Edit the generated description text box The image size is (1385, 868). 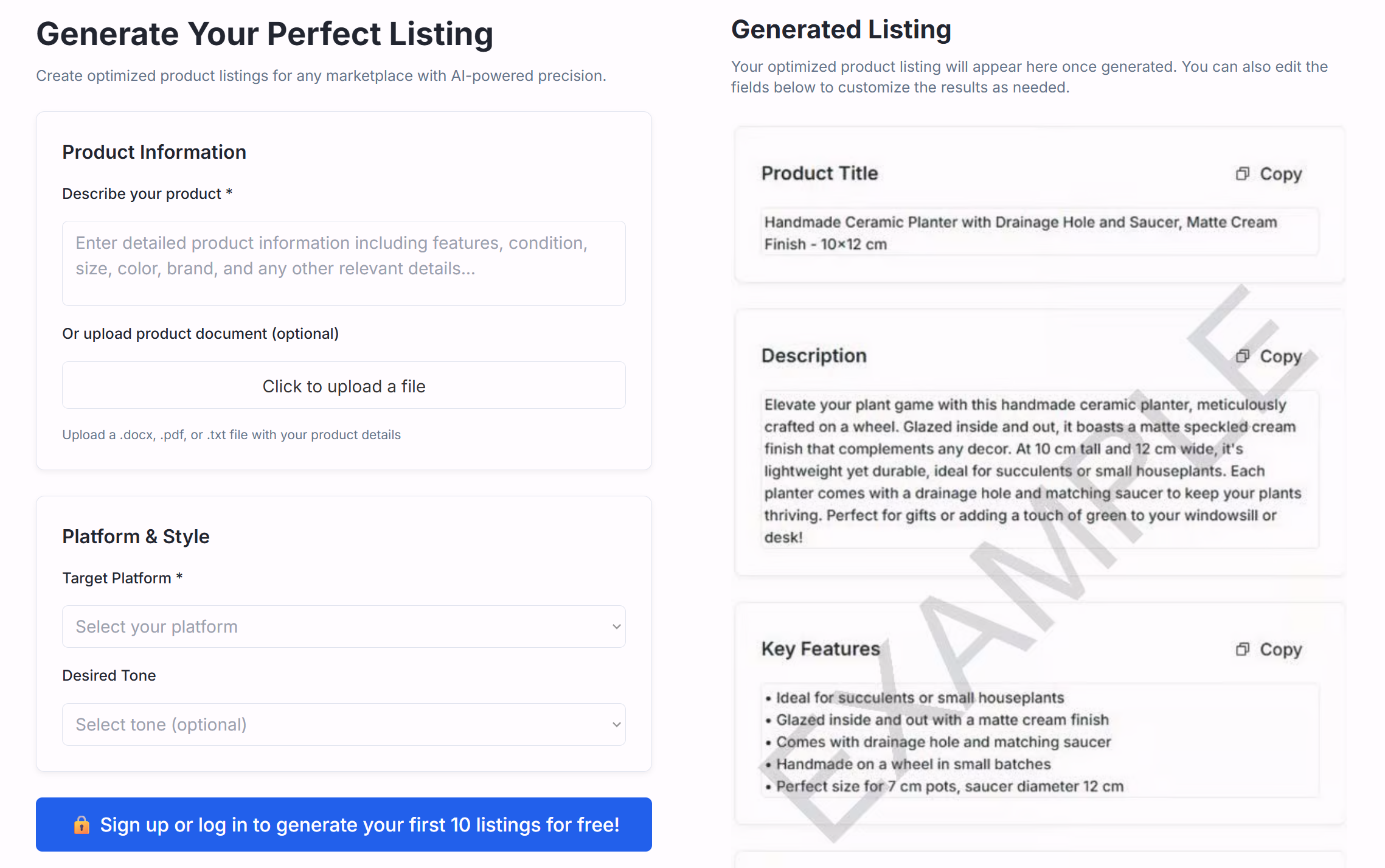click(1040, 470)
